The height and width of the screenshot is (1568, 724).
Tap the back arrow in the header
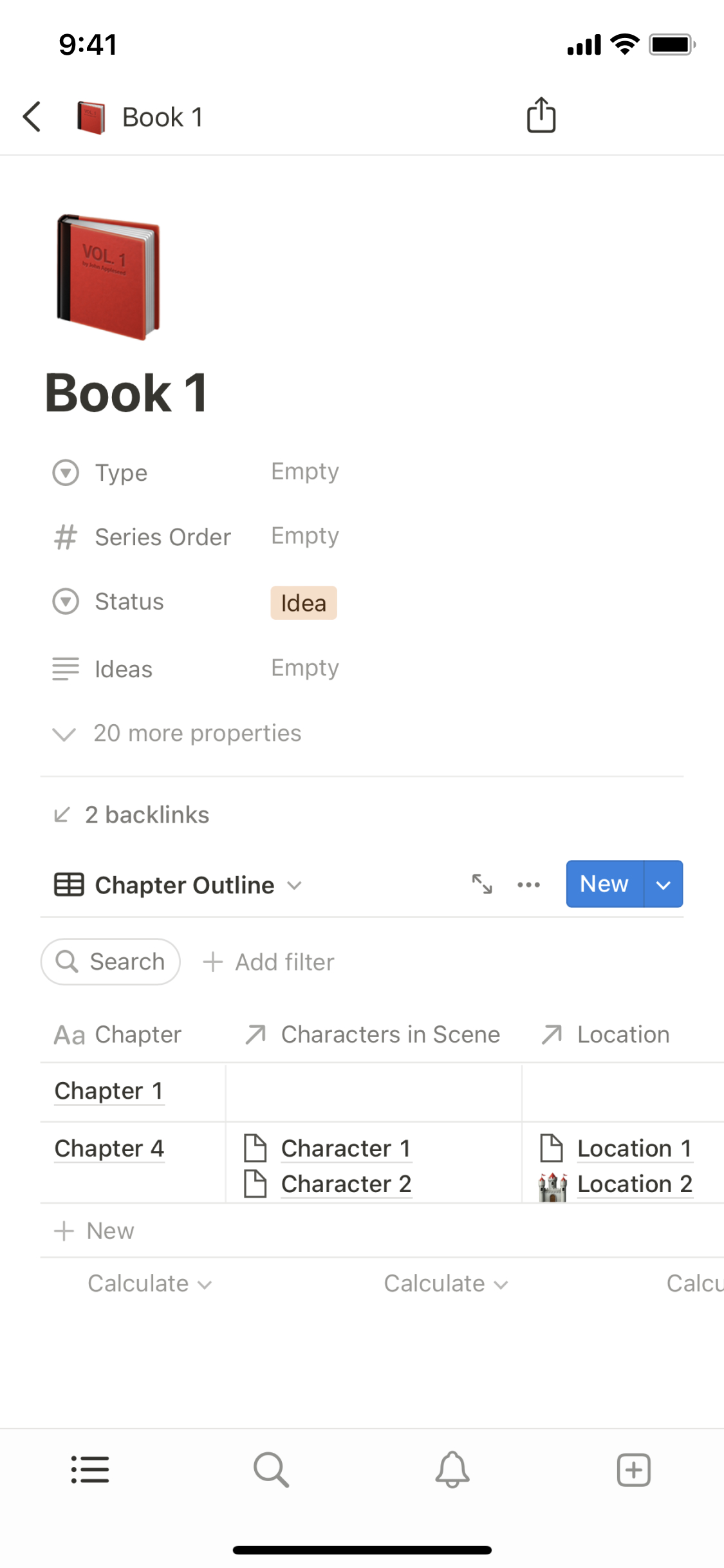coord(32,117)
